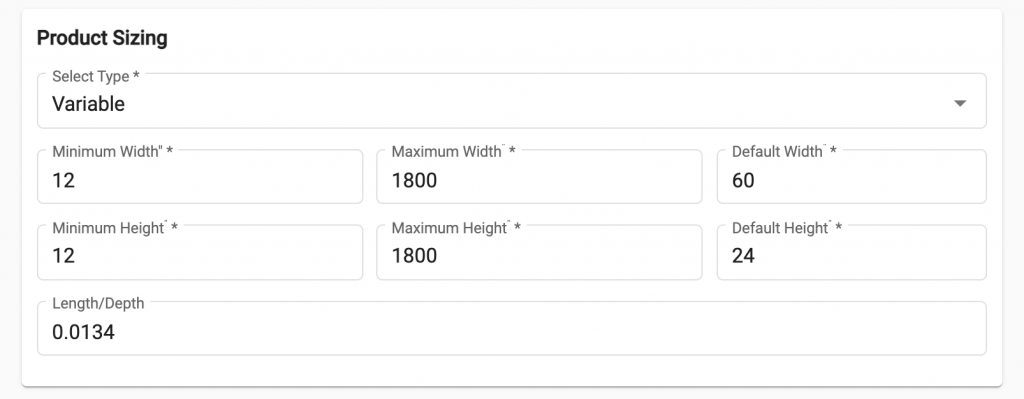Open the Select Type dropdown
The height and width of the screenshot is (399, 1024).
511,101
